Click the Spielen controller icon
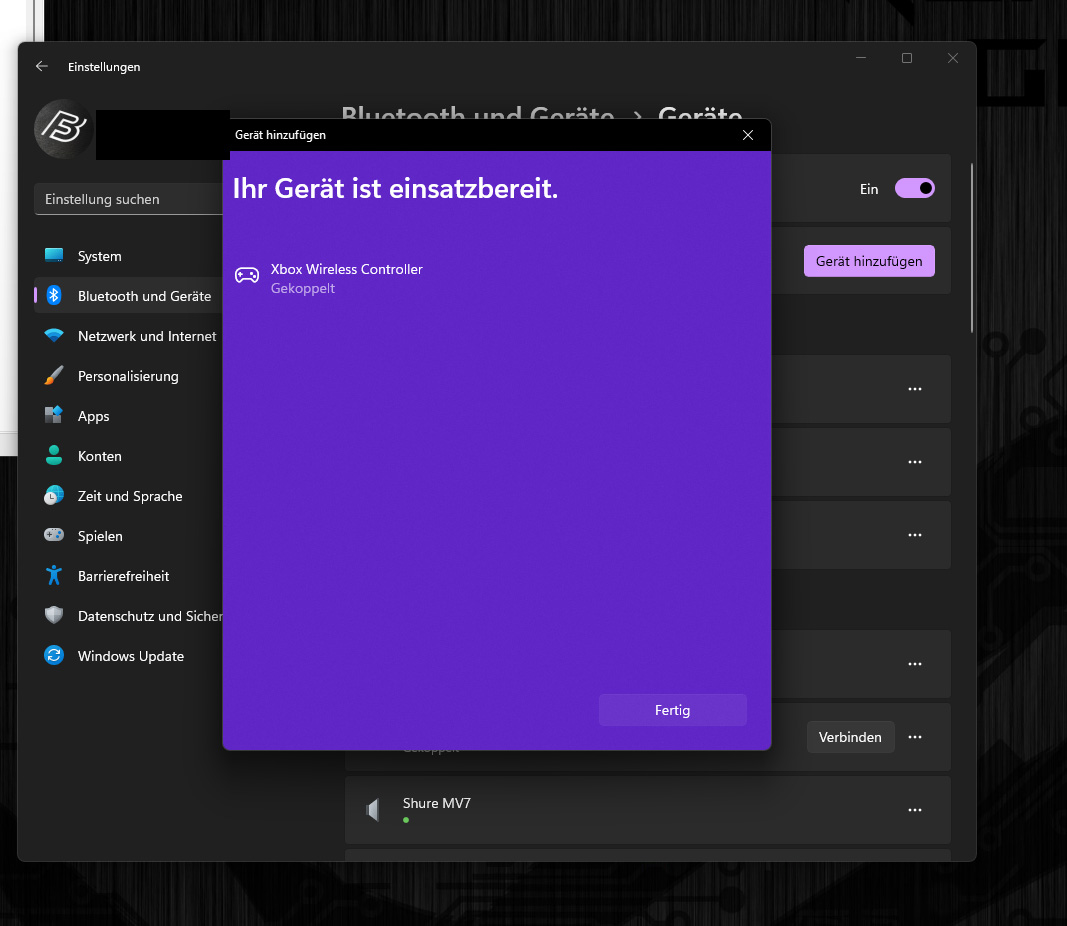Image resolution: width=1067 pixels, height=926 pixels. pos(54,535)
